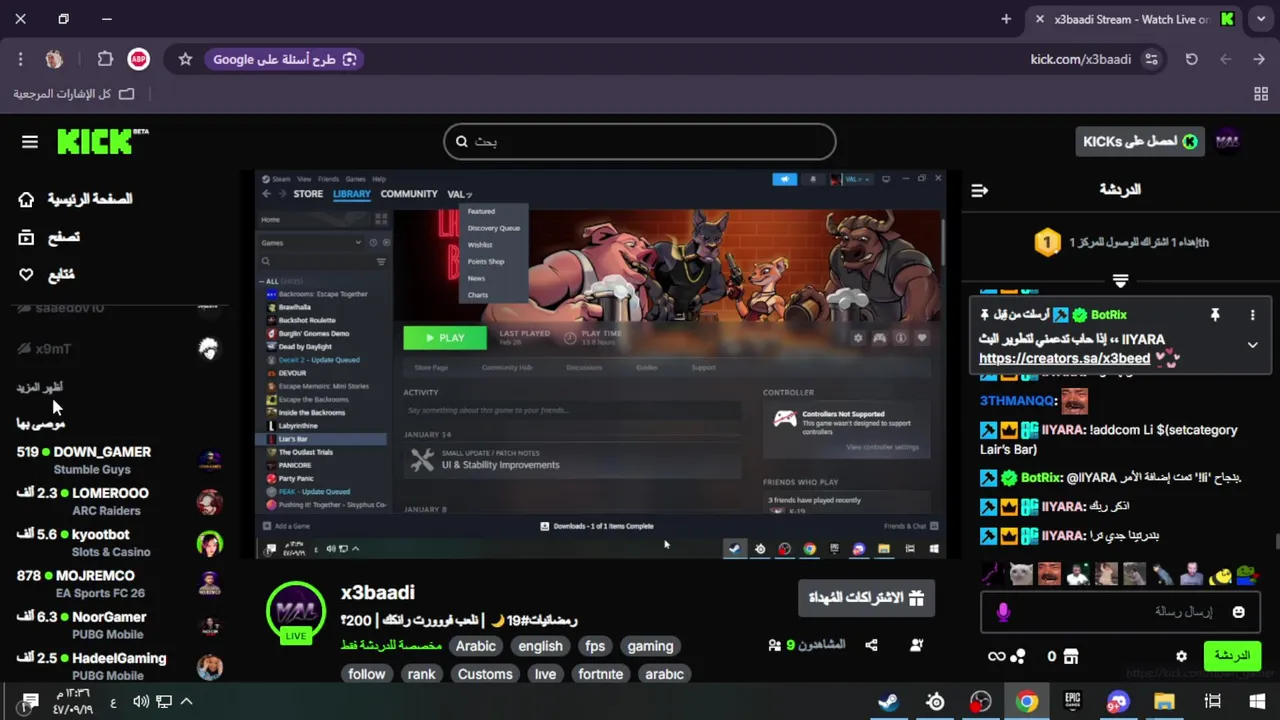Open MOJREMCO recommended channel

118,584
